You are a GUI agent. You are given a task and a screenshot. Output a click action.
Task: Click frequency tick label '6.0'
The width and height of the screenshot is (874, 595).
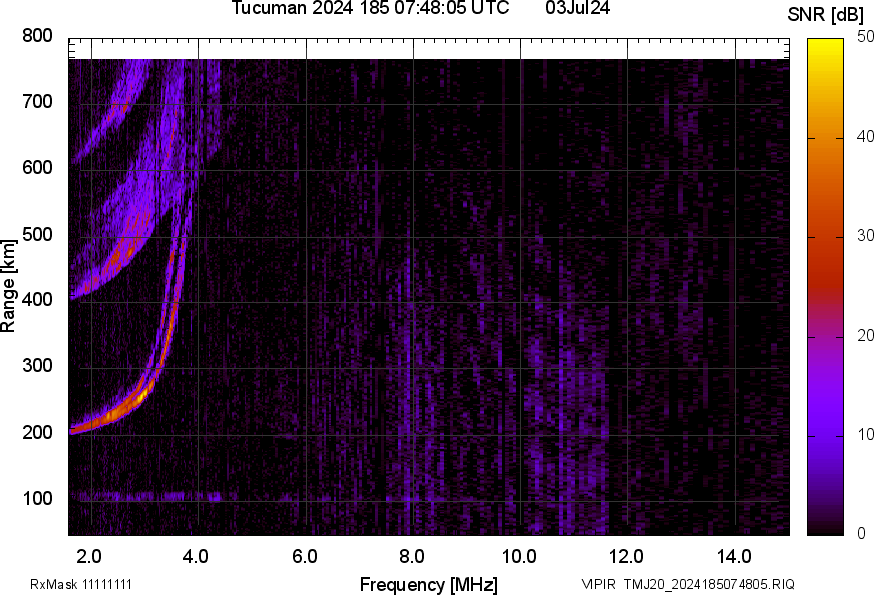click(x=304, y=556)
